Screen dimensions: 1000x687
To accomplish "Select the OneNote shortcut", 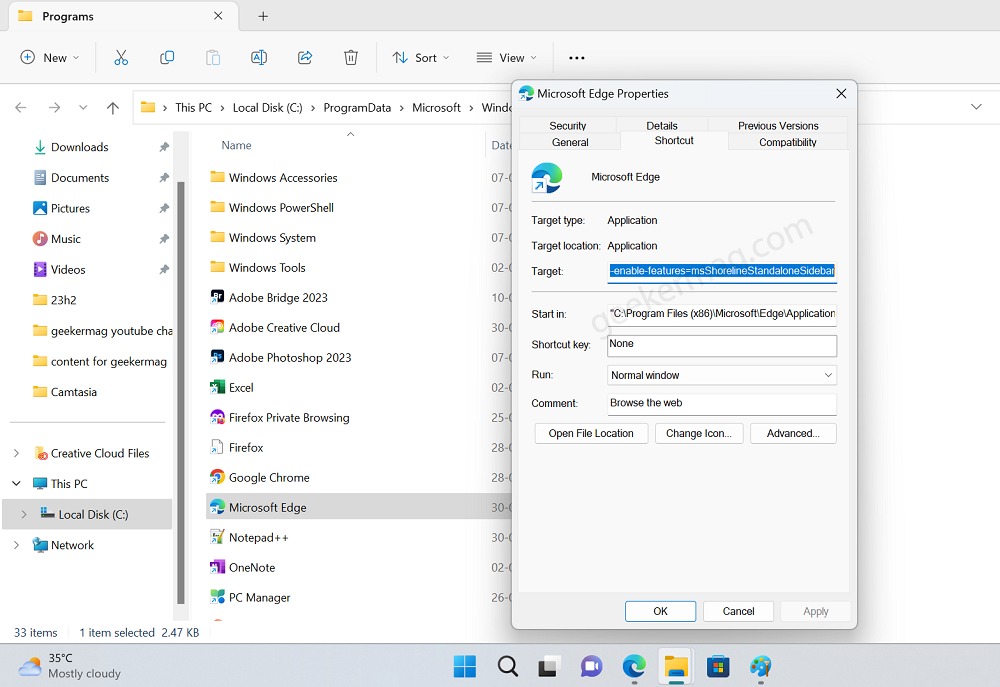I will pos(252,567).
